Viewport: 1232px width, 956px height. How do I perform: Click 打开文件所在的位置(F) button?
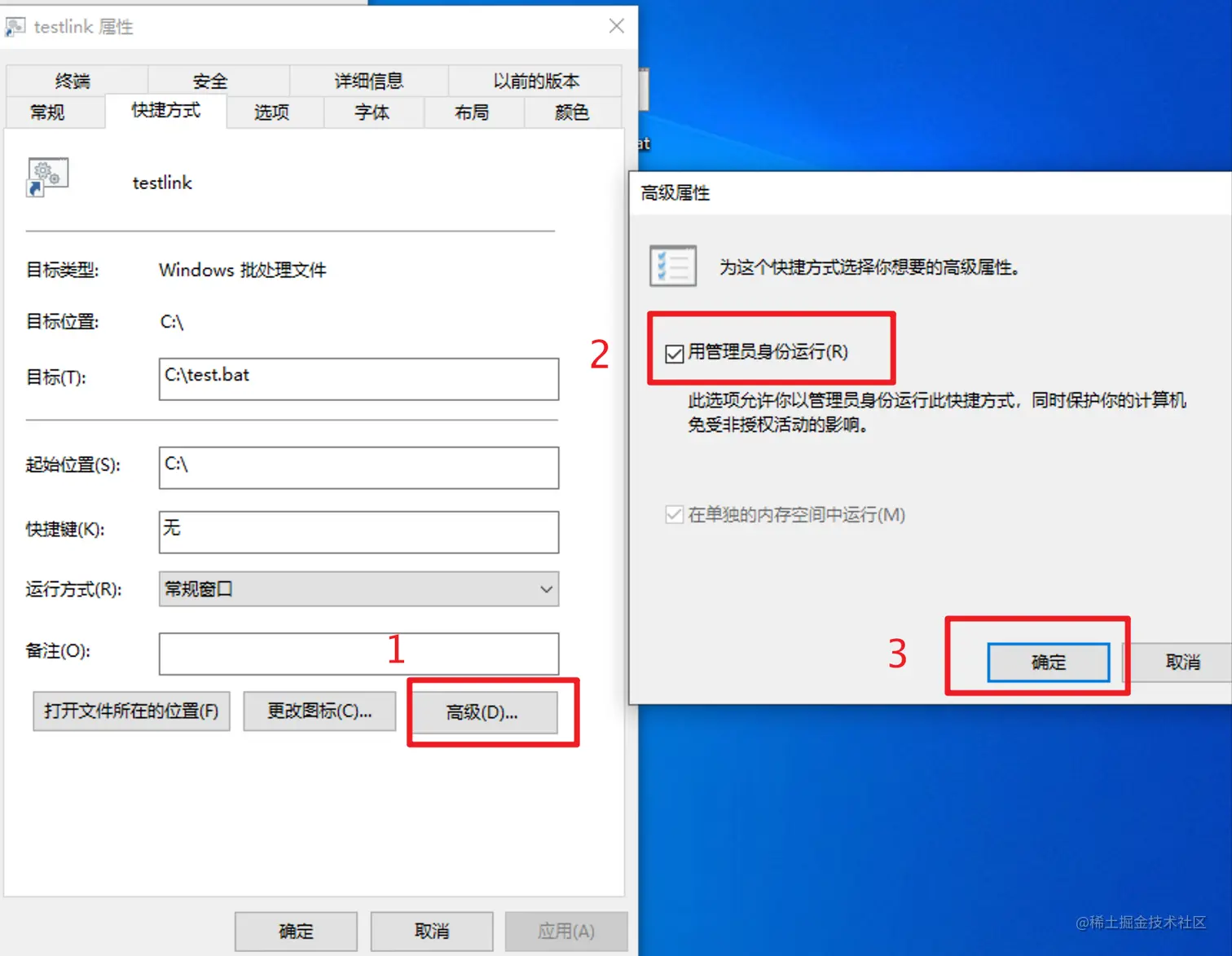click(130, 711)
